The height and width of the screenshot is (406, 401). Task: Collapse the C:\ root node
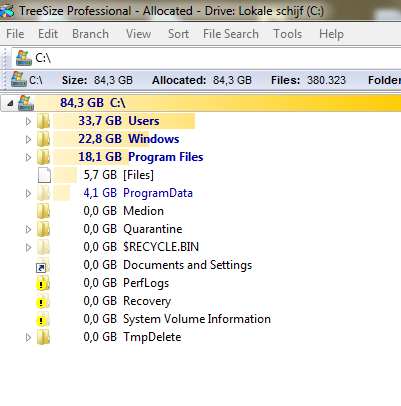(10, 103)
